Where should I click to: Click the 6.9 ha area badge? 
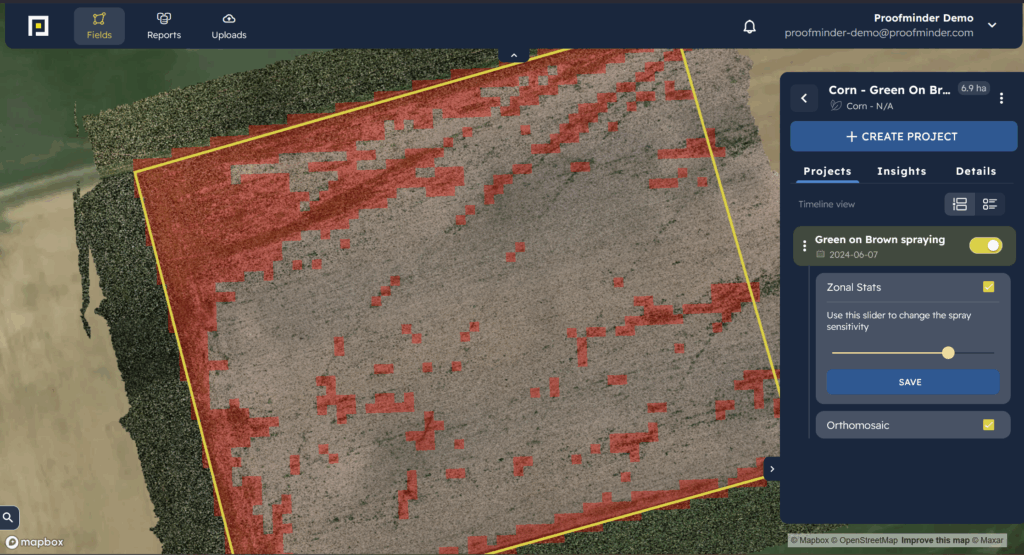pos(973,88)
